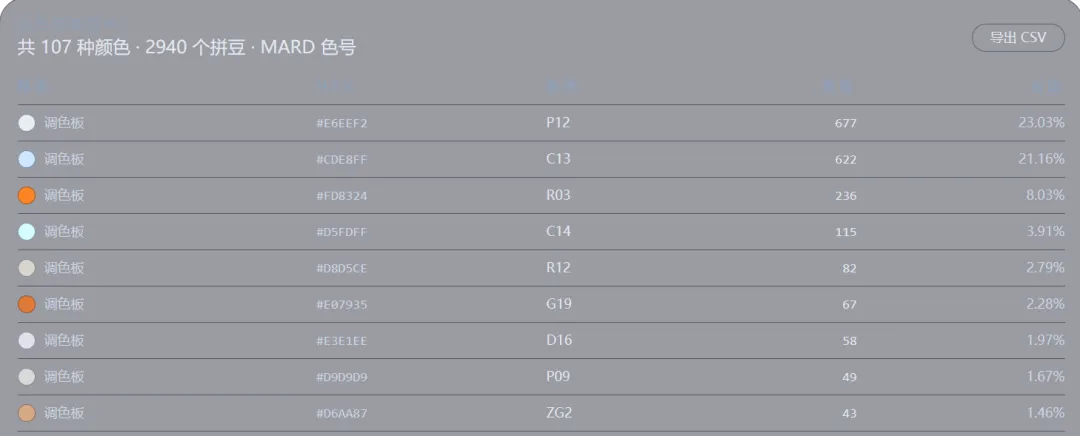Select the ZG2 color code cell
1080x436 pixels.
[559, 413]
